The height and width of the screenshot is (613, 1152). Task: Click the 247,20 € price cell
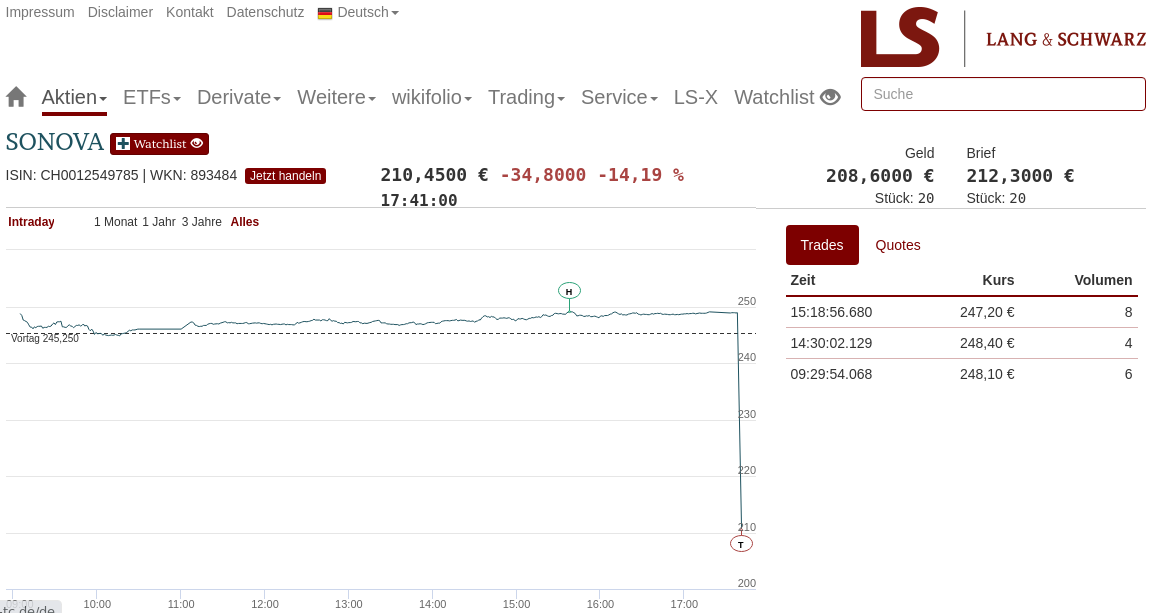coord(987,312)
